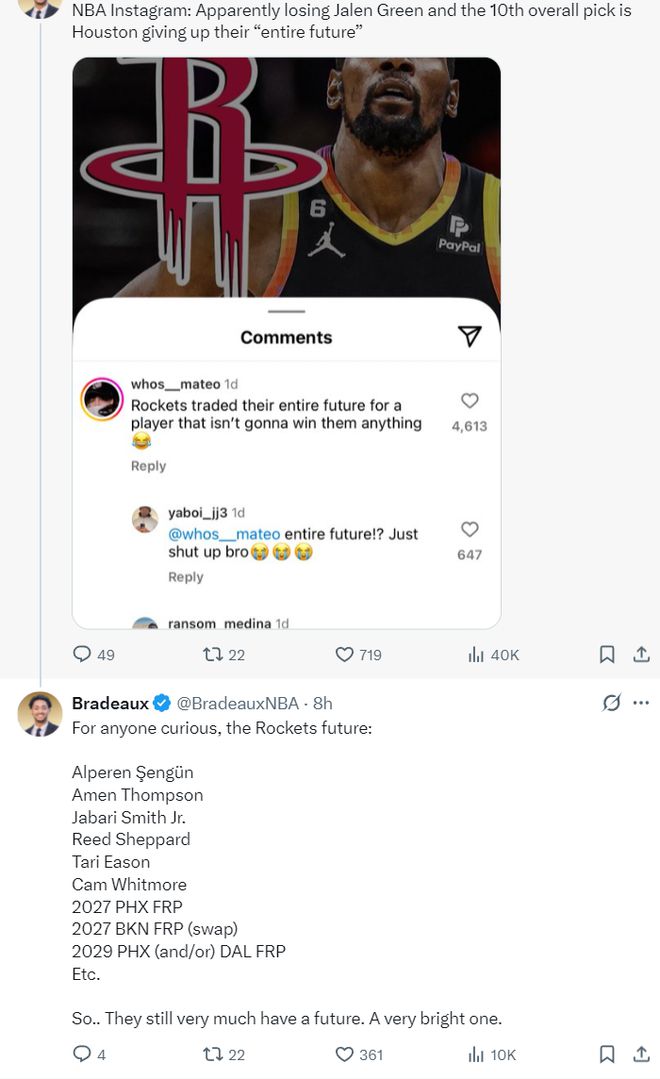Bookmark the Rockets future tweet
Screen dimensions: 660x1079
point(607,1054)
